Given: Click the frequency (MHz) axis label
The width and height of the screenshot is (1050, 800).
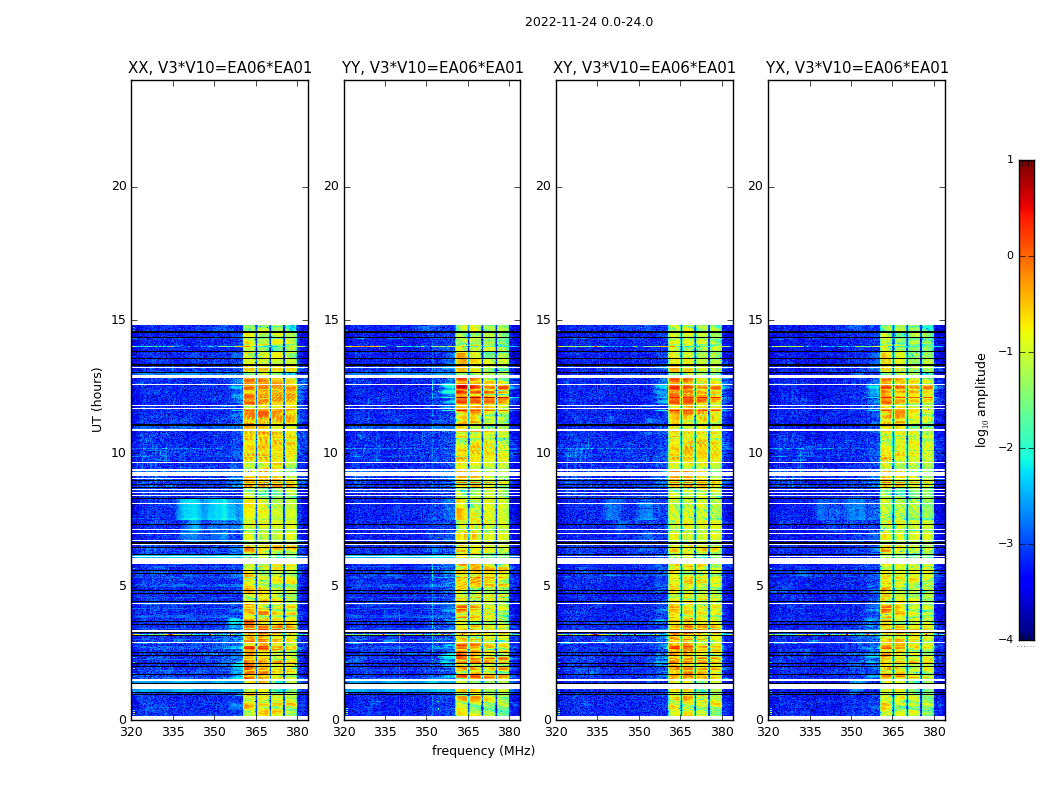Looking at the screenshot, I should tap(483, 750).
